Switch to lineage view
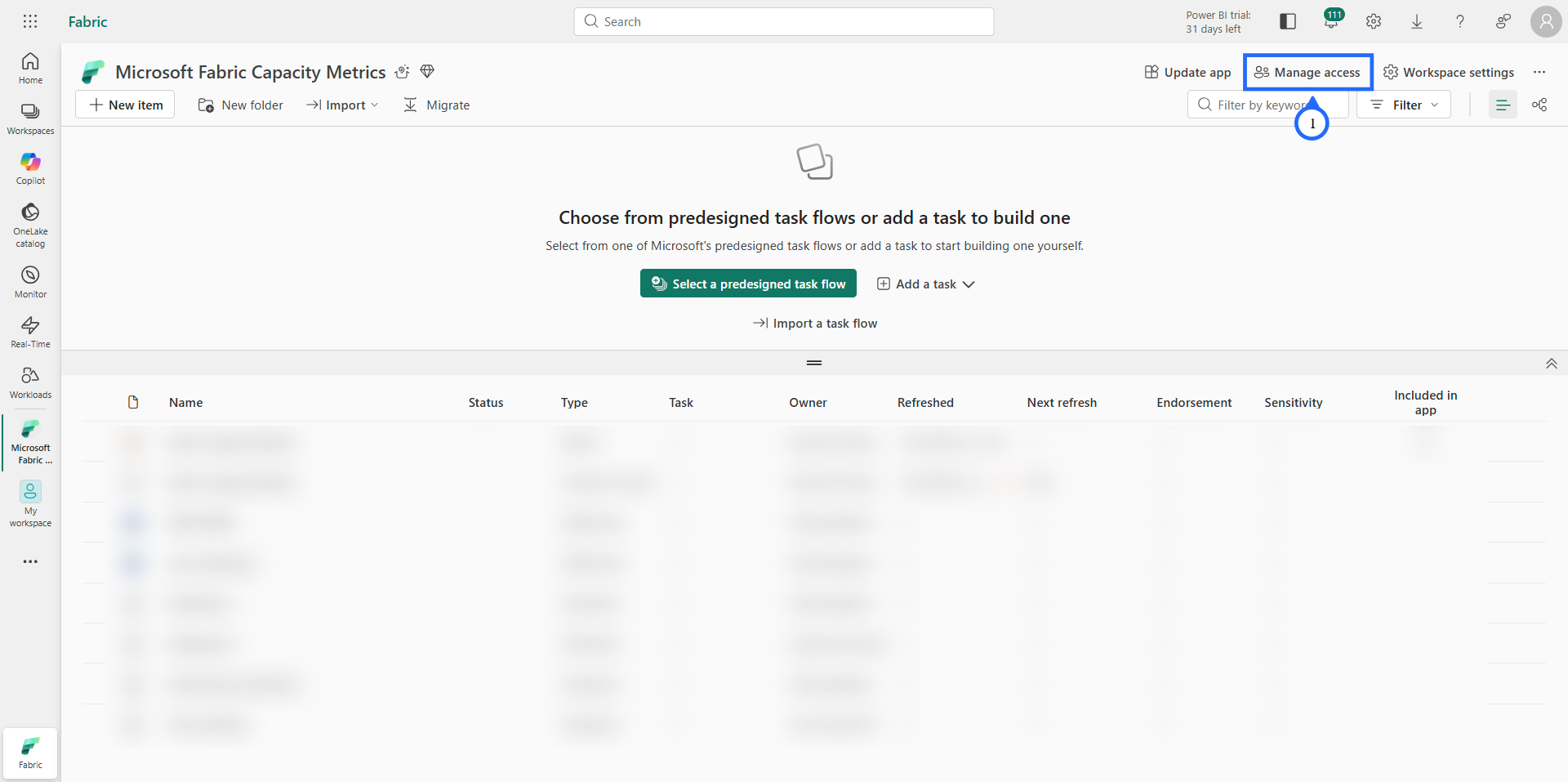 point(1539,105)
